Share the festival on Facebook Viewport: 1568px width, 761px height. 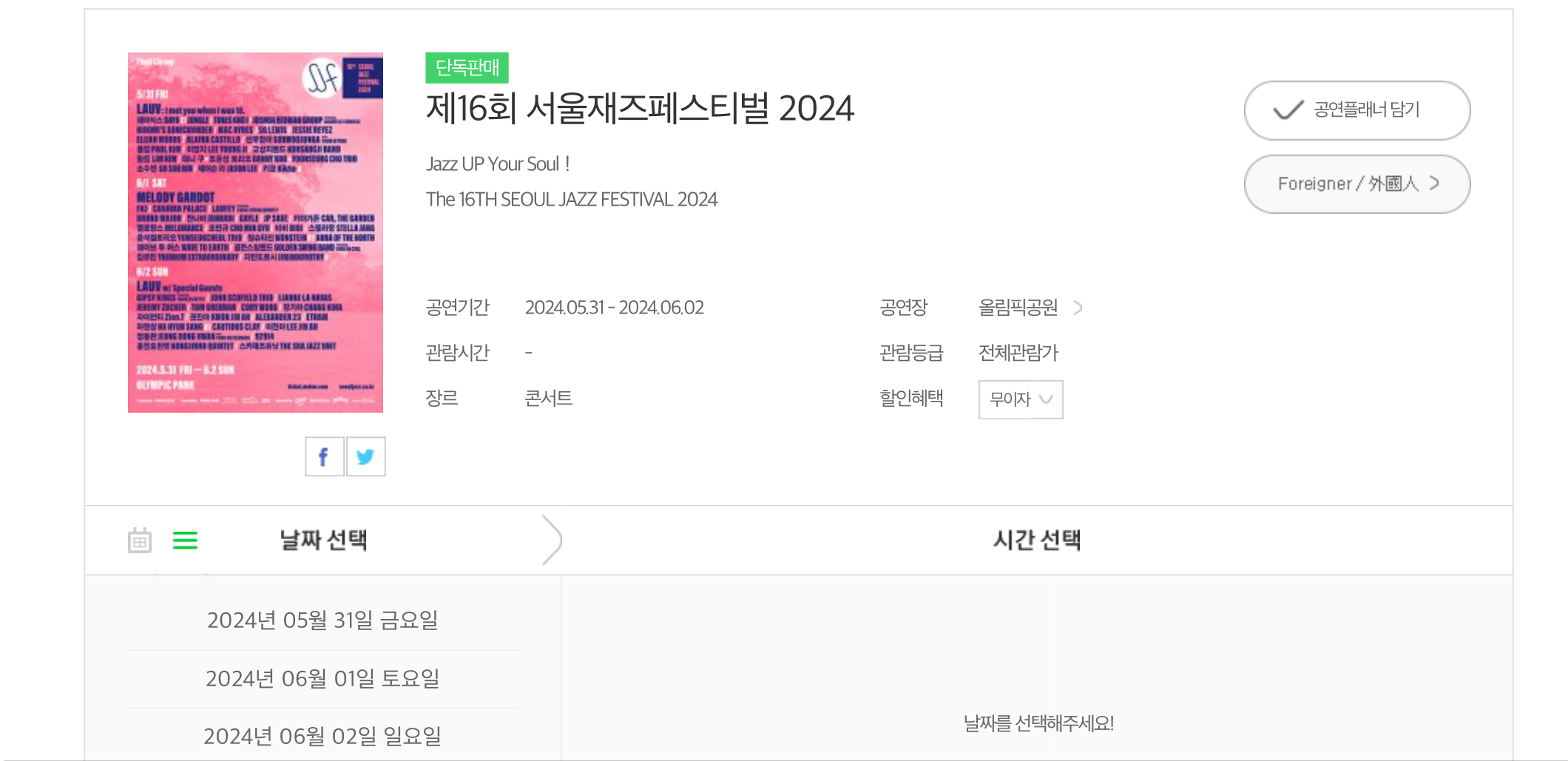[x=324, y=456]
